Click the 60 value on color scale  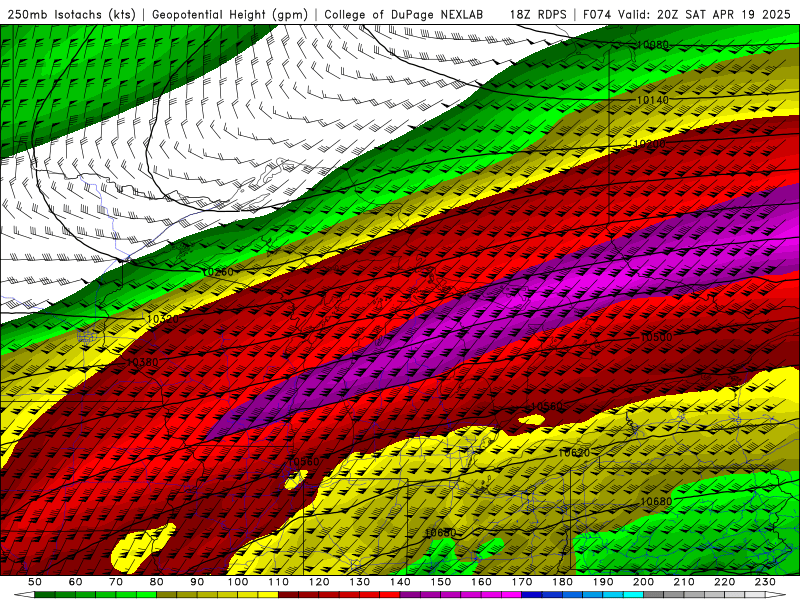[75, 582]
